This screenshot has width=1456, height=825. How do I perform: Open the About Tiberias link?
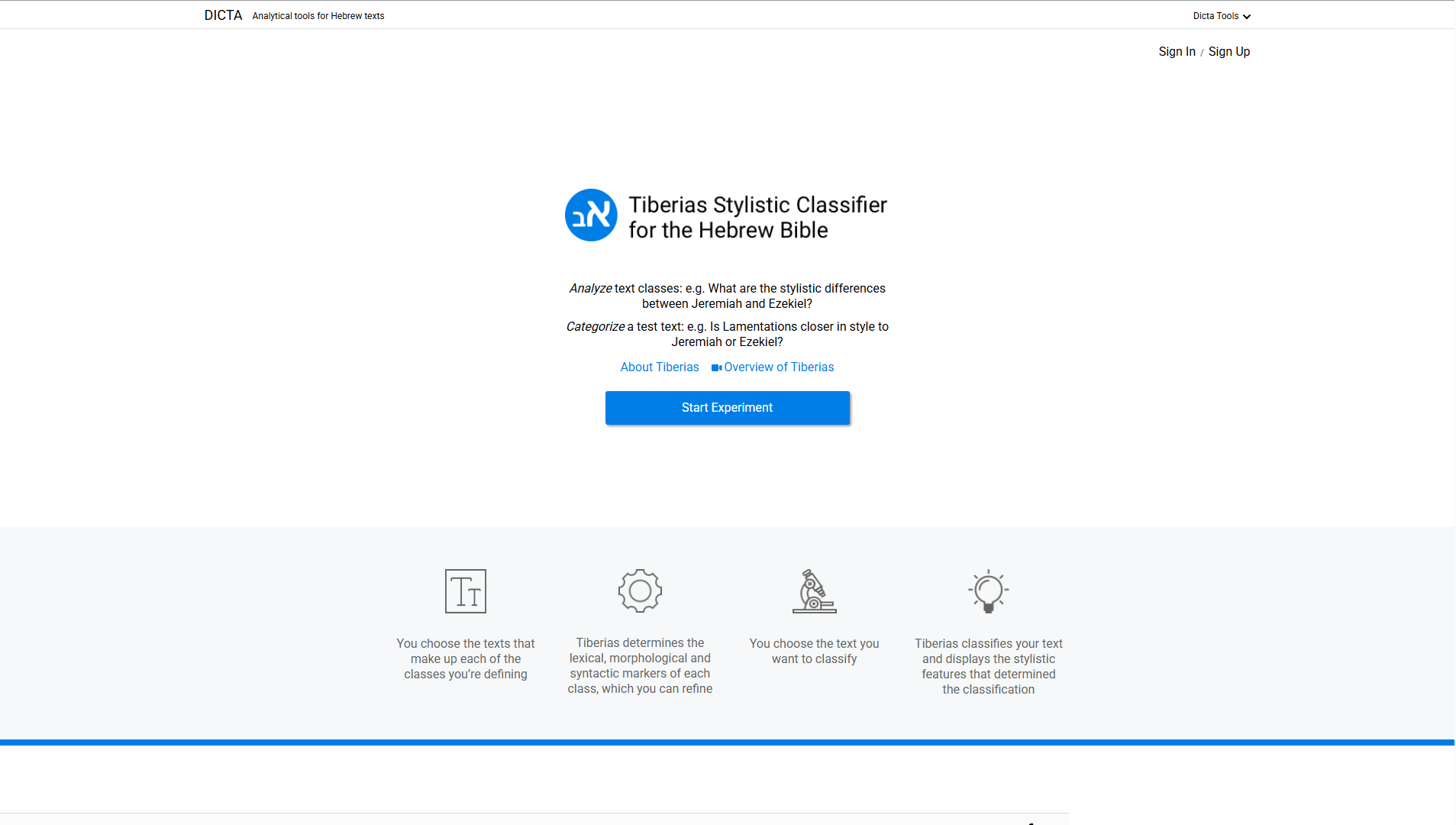pyautogui.click(x=660, y=367)
